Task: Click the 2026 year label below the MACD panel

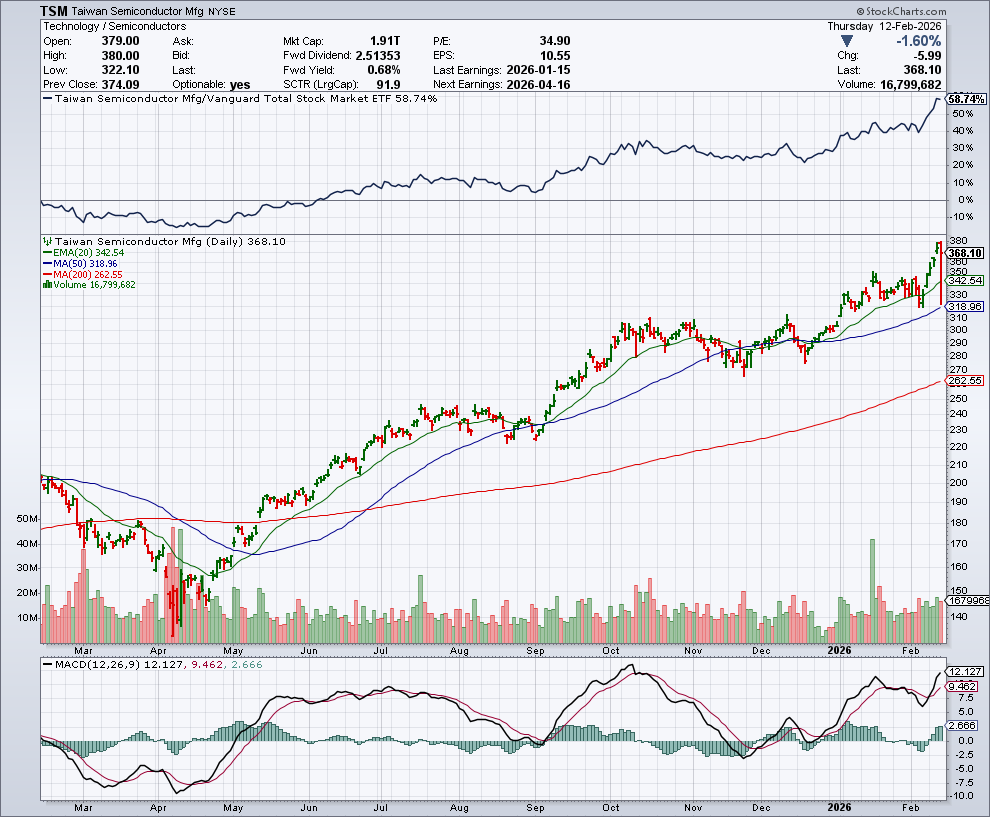Action: [839, 808]
